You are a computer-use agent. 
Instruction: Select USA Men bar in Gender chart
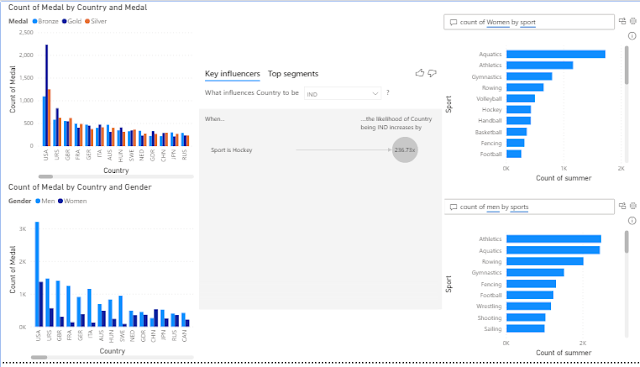[37, 274]
